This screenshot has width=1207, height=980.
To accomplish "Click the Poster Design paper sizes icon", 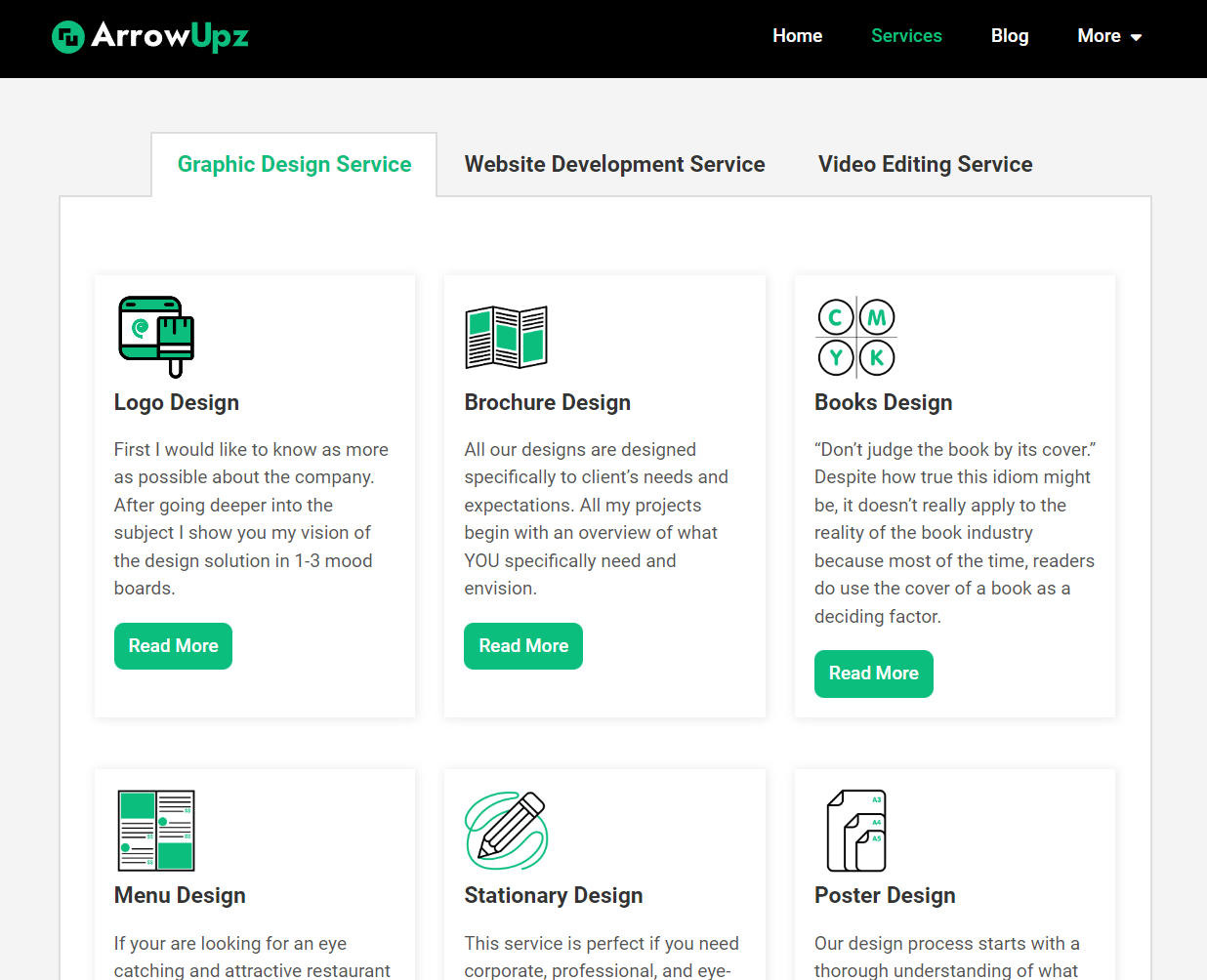I will coord(856,831).
